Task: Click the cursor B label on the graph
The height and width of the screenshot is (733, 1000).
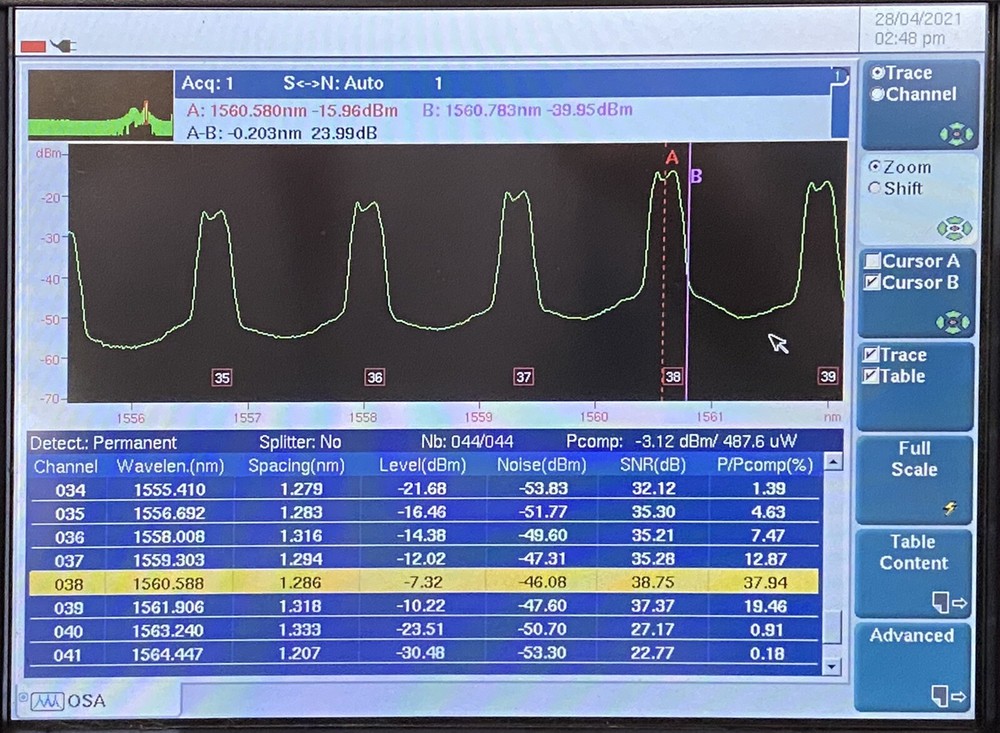Action: [696, 176]
